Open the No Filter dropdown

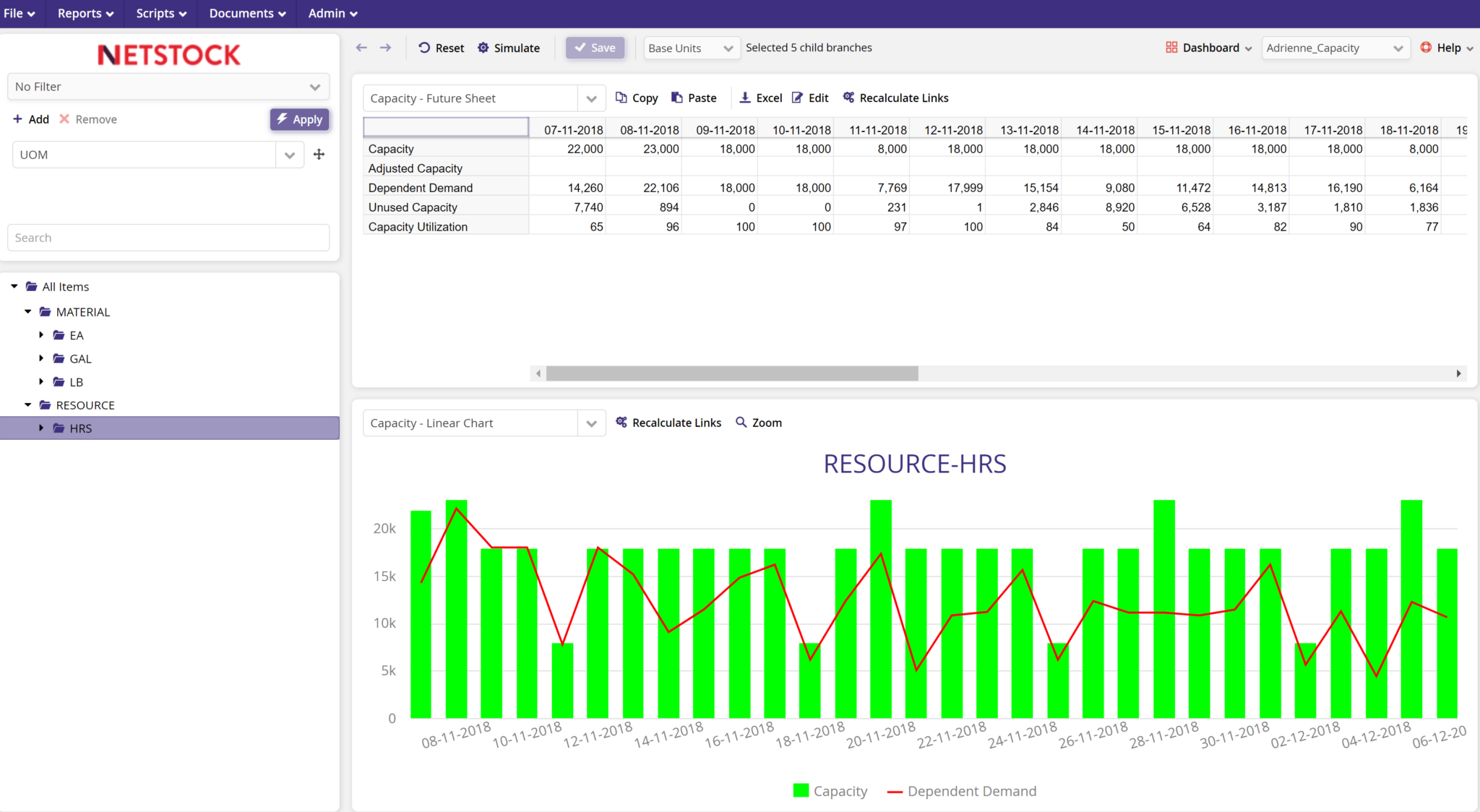click(168, 87)
